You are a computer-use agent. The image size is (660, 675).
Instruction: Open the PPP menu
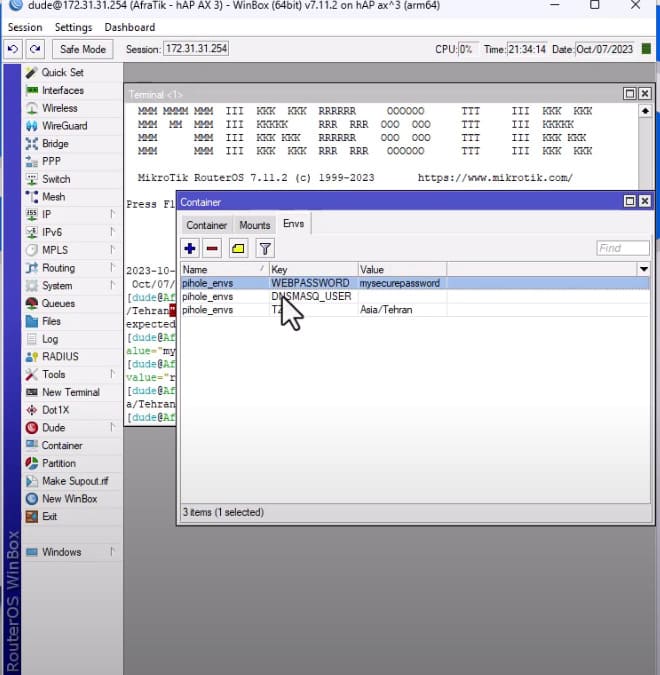click(x=51, y=161)
